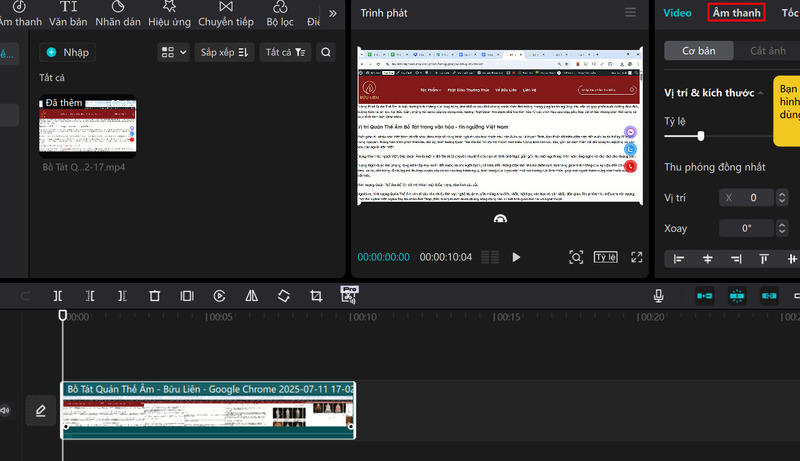Open the Sắp xếp sort dropdown

pos(223,52)
